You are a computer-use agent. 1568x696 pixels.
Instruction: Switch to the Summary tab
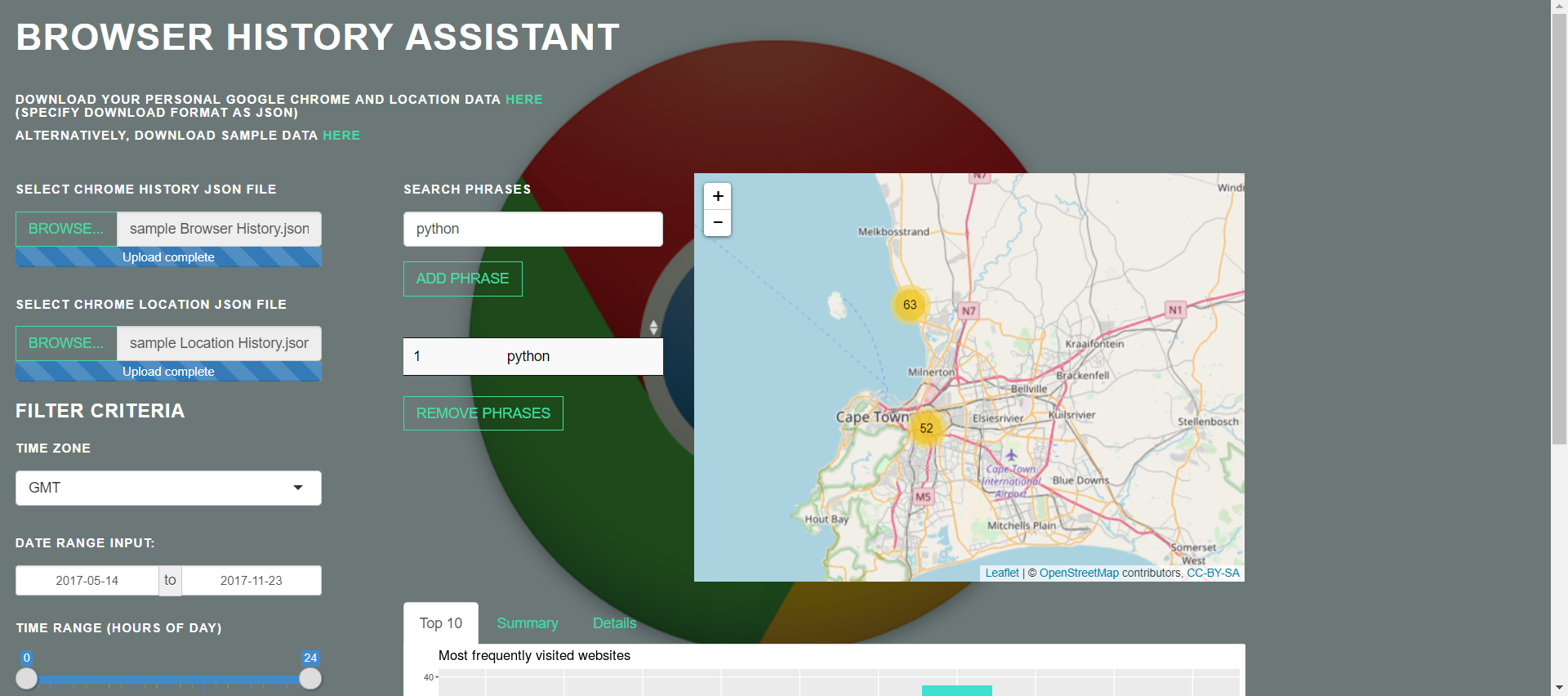coord(528,623)
